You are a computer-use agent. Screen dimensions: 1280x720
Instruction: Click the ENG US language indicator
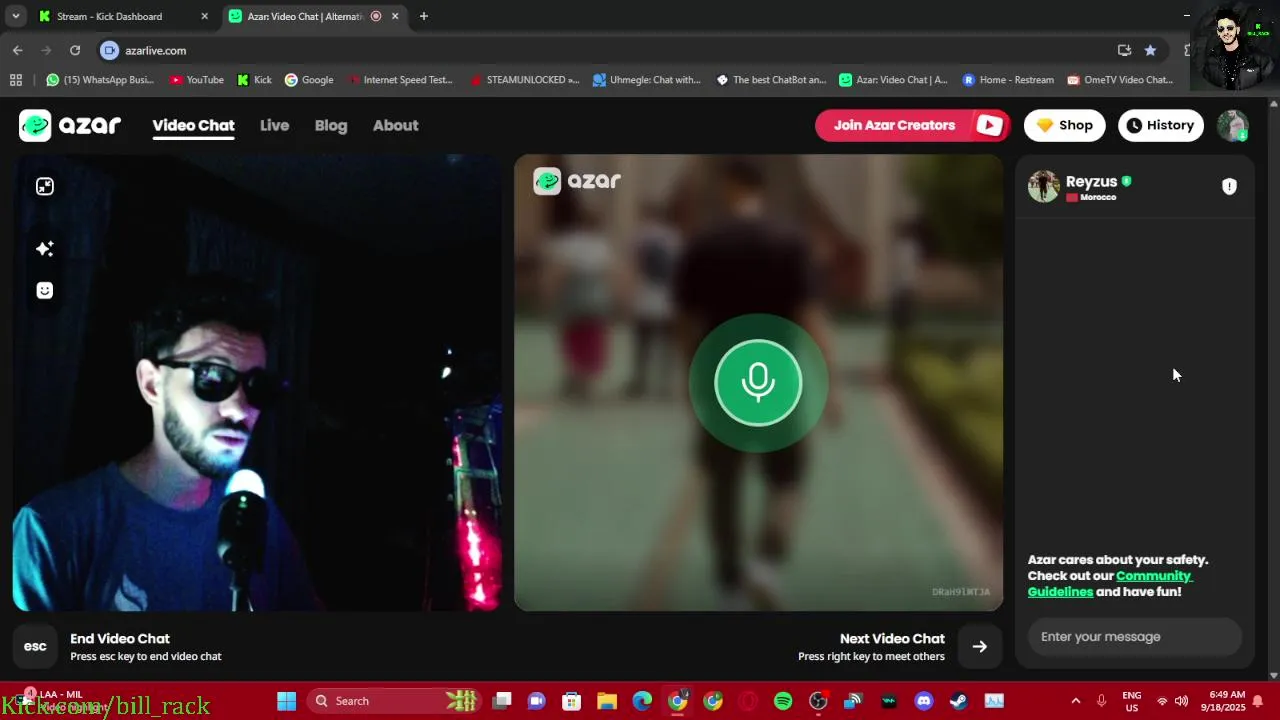point(1132,701)
